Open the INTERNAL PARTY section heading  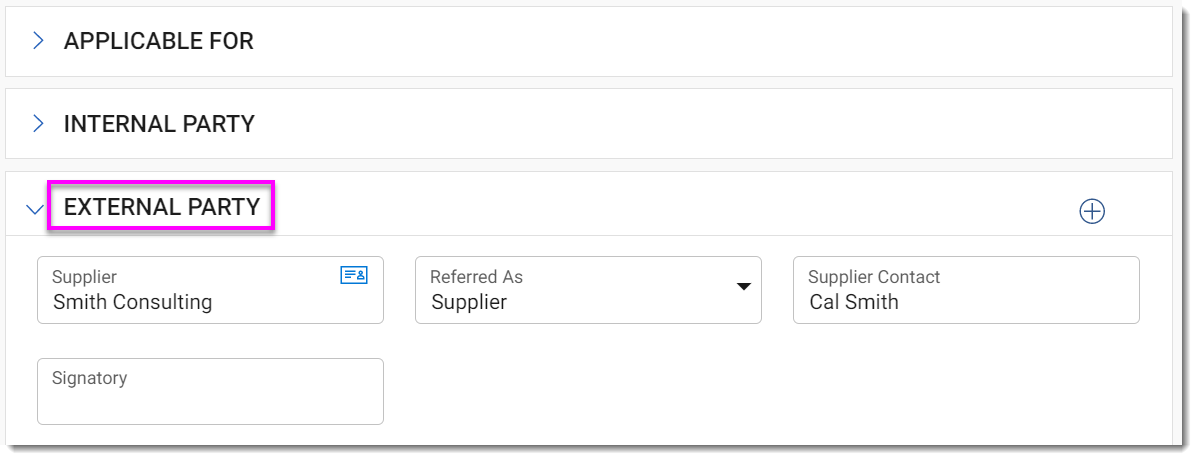click(x=159, y=124)
